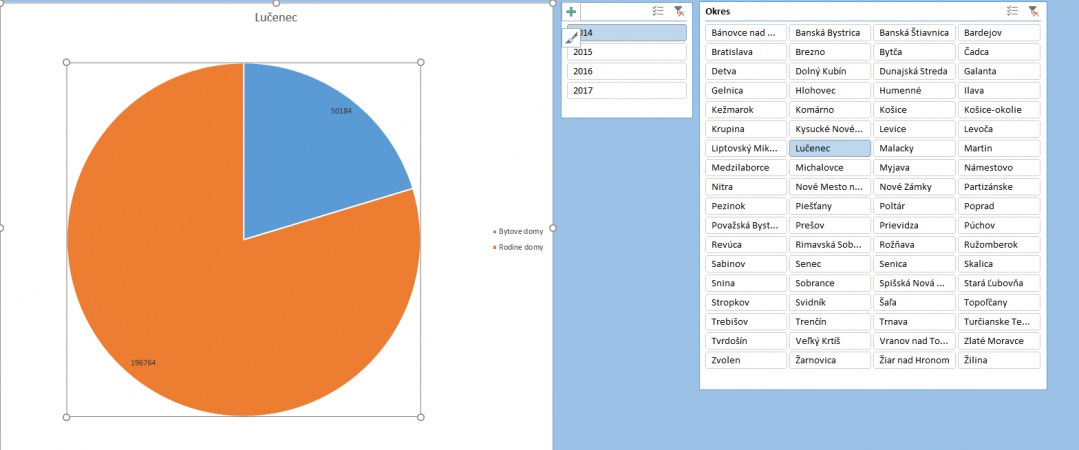Select Zlaté Moravce slicer item
The height and width of the screenshot is (450, 1079).
pyautogui.click(x=998, y=341)
